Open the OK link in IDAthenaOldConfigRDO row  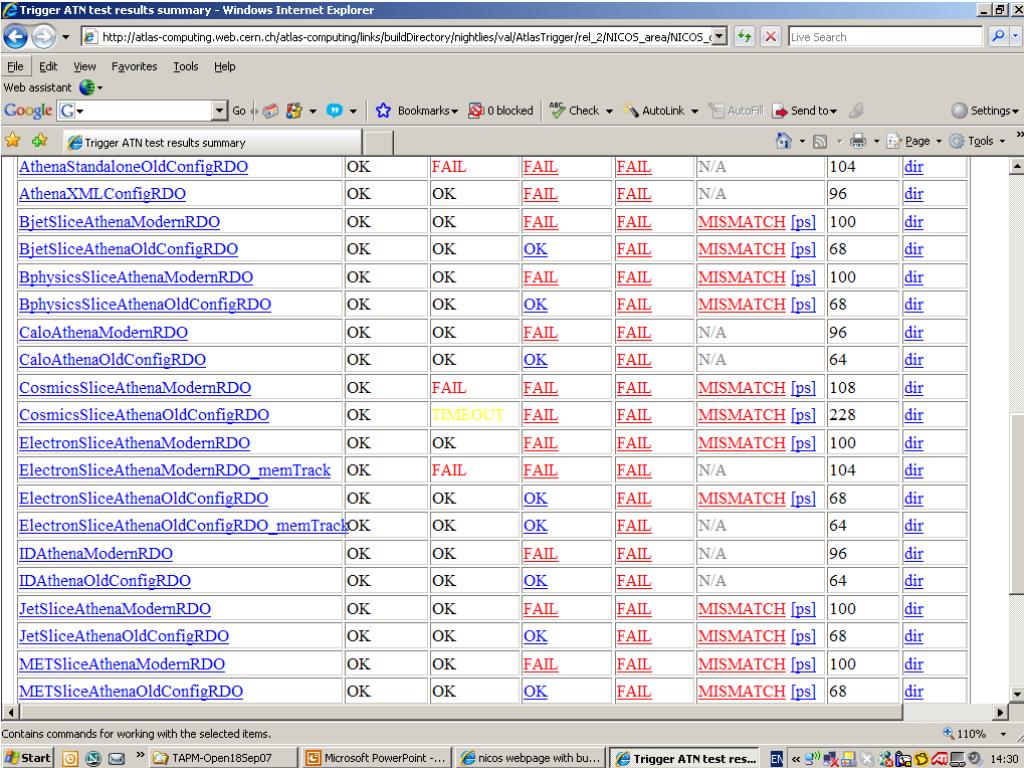(x=536, y=581)
